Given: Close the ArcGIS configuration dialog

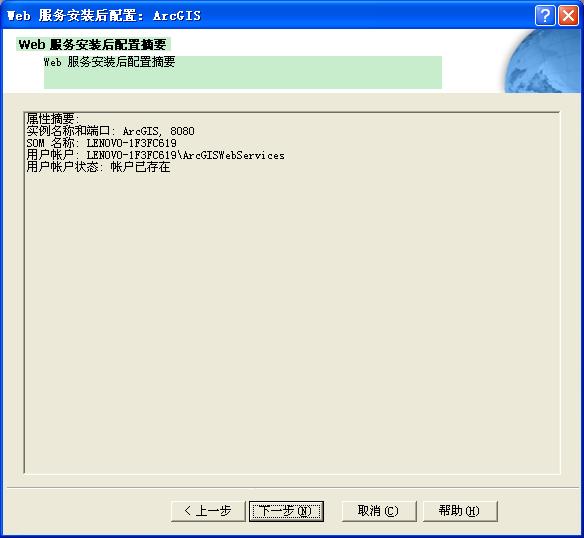Looking at the screenshot, I should [x=568, y=16].
